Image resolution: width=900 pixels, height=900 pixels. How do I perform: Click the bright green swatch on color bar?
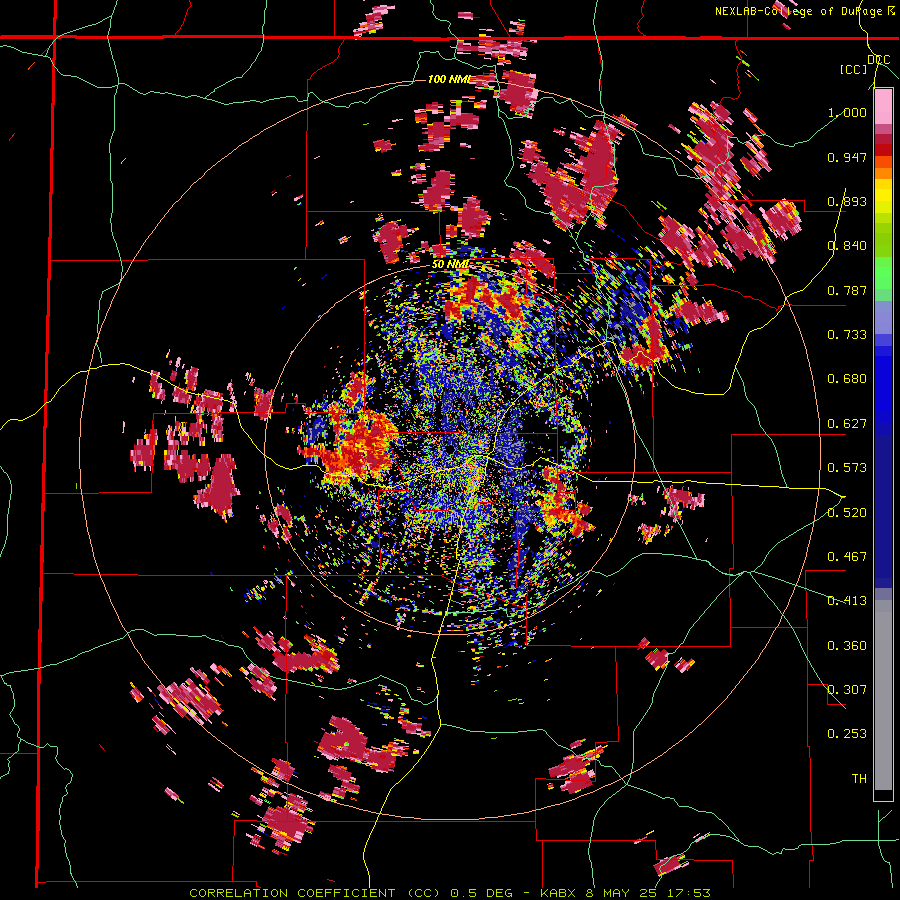883,274
